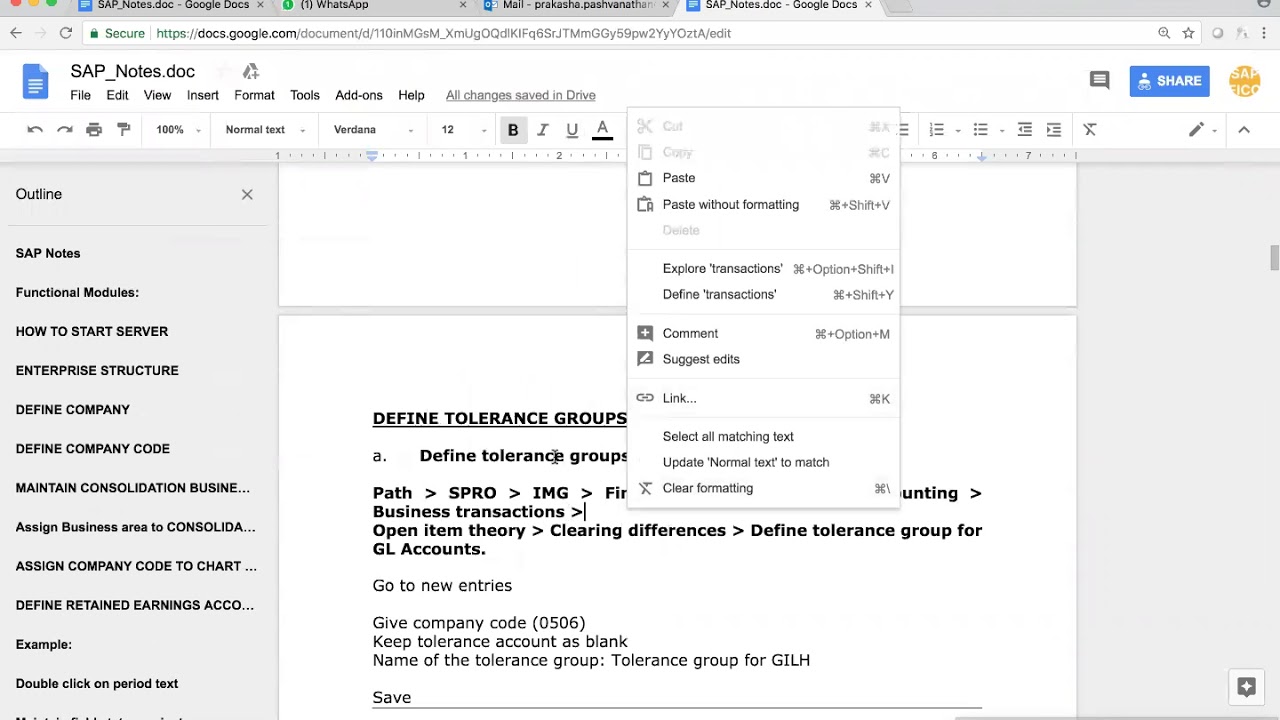The width and height of the screenshot is (1280, 720).
Task: Click the bulleted list icon
Action: (981, 130)
